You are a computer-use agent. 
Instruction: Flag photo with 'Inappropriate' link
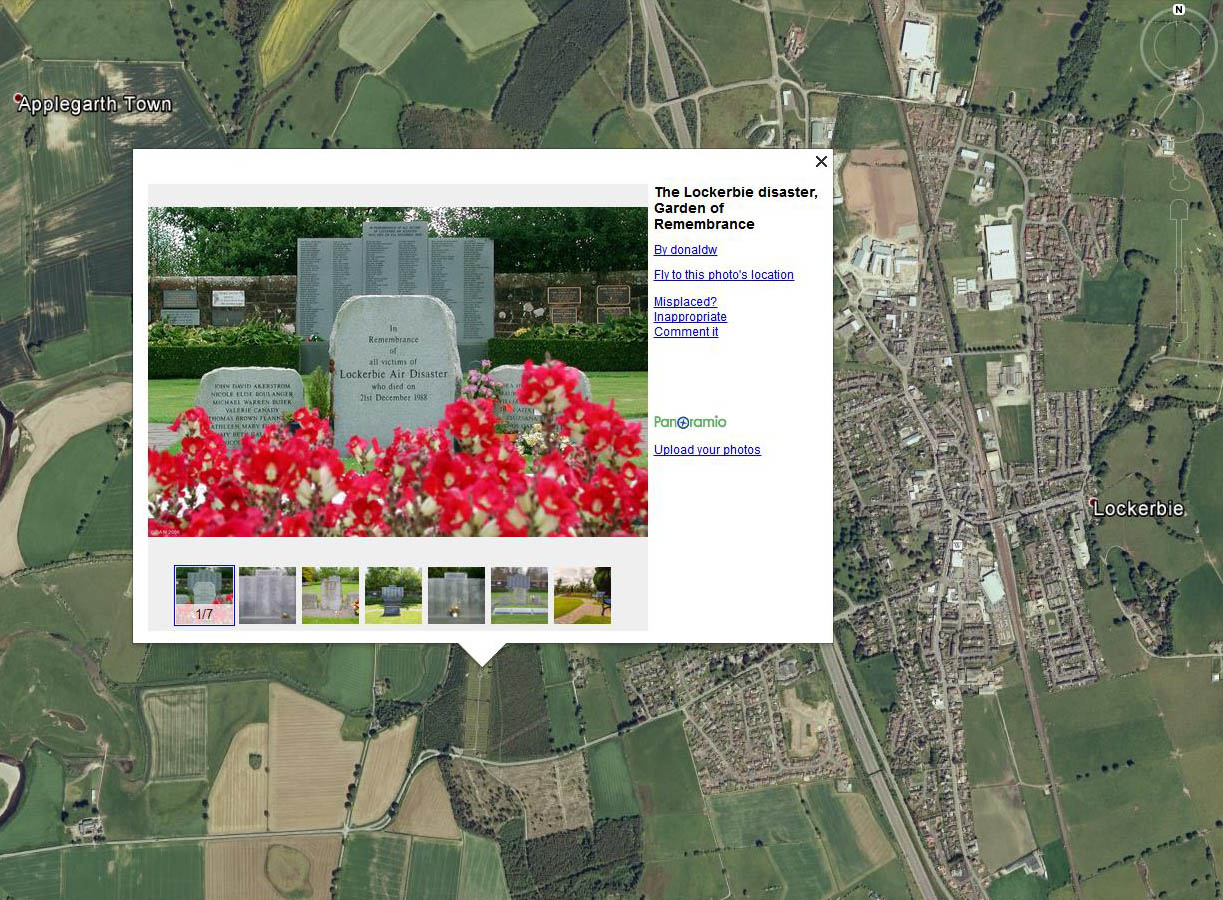pos(690,317)
